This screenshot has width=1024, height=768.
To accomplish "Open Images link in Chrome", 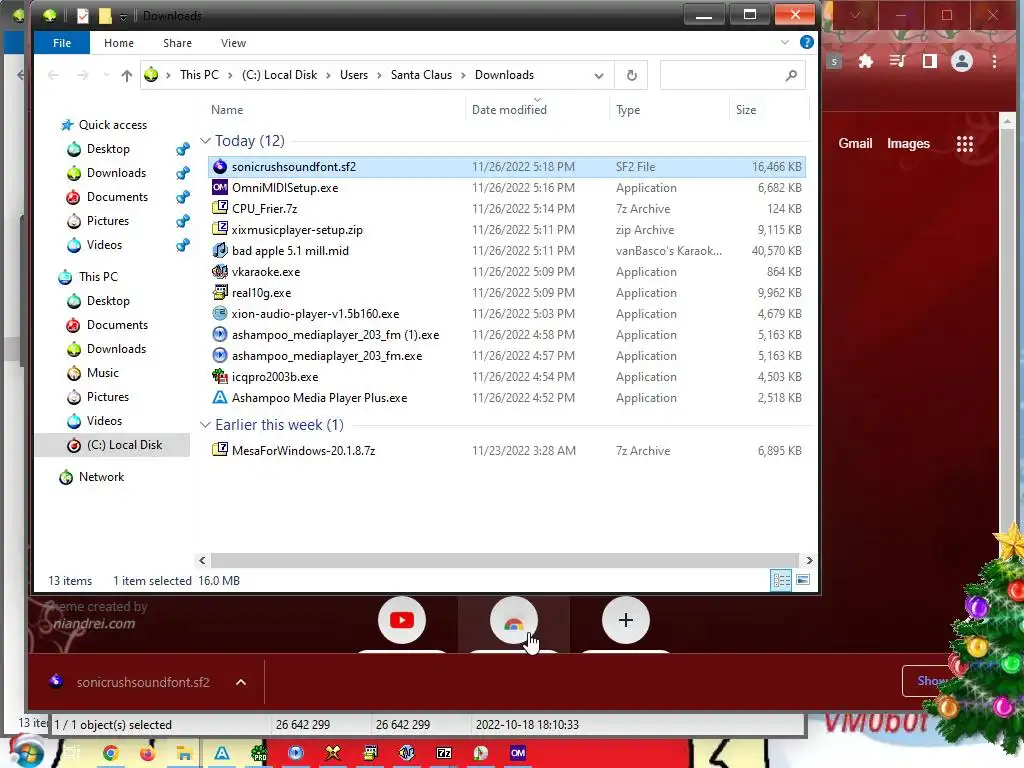I will coord(908,144).
